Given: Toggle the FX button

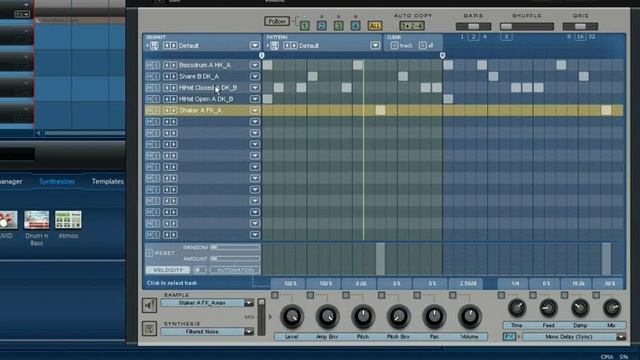Looking at the screenshot, I should click(509, 337).
